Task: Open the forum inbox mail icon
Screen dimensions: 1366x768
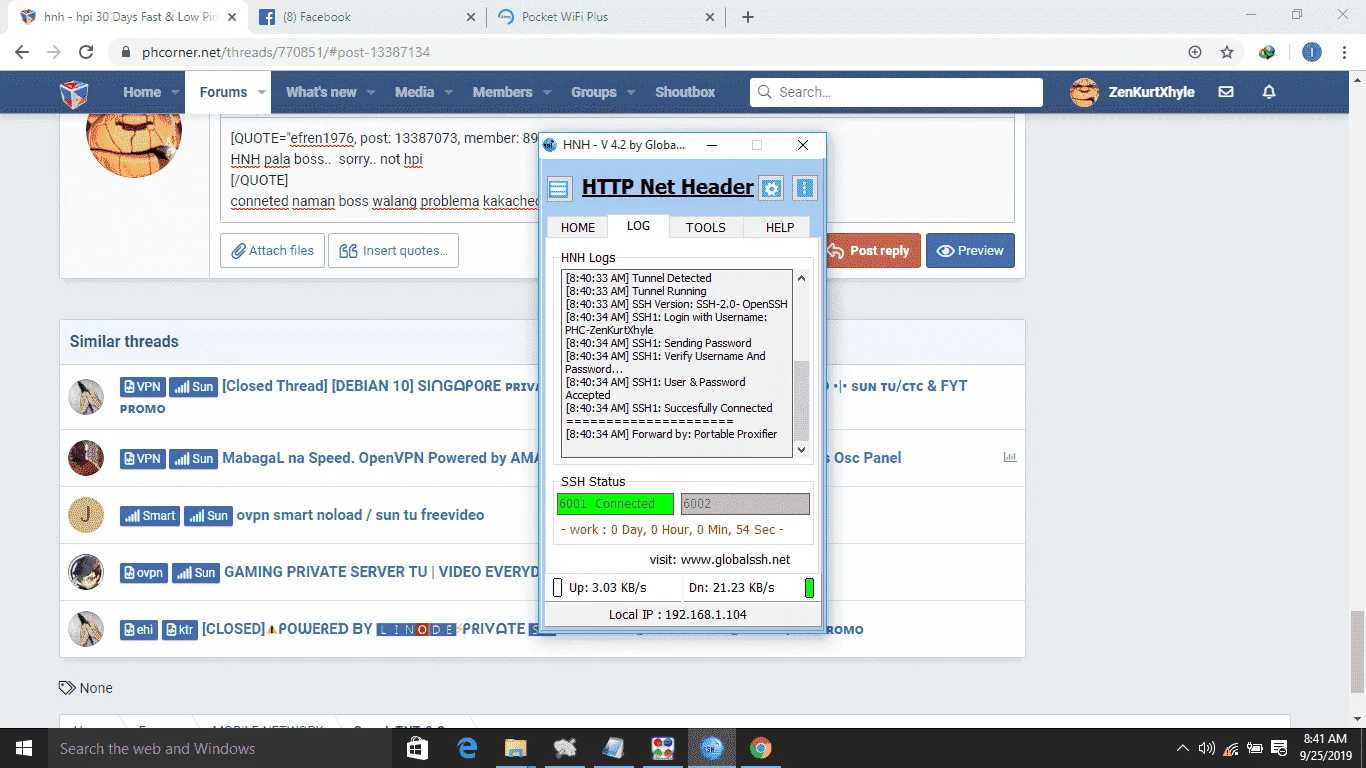Action: (1226, 92)
